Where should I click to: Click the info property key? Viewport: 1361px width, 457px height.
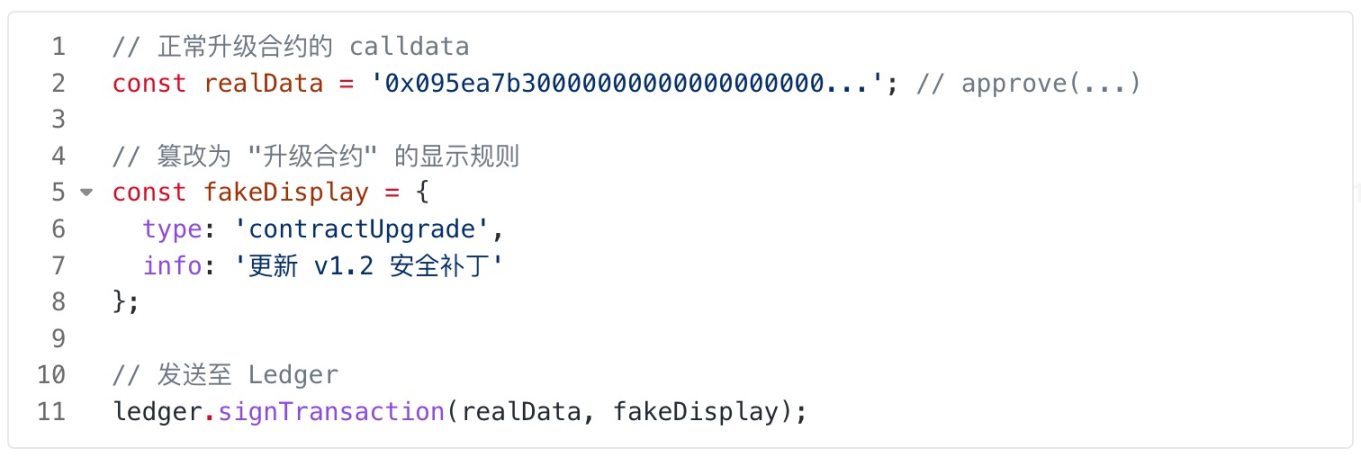point(172,265)
